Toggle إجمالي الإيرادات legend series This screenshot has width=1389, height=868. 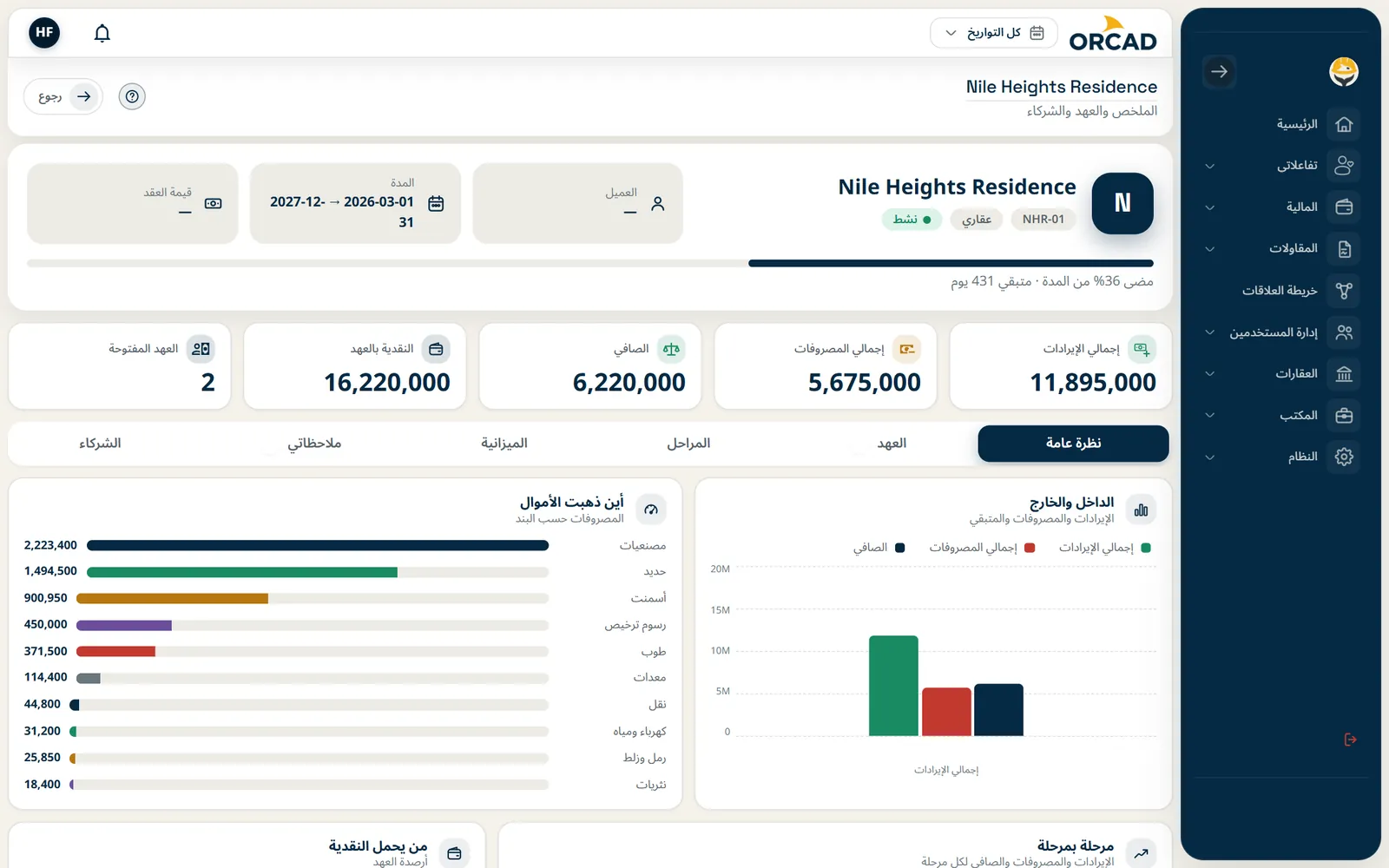[x=1104, y=548]
